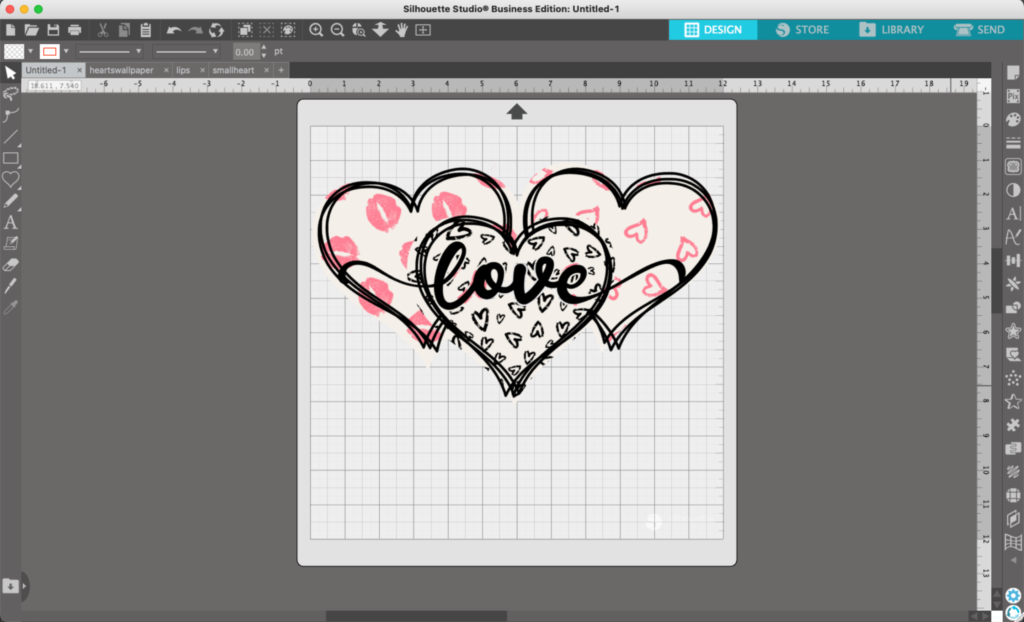Click the Deselect All icon
This screenshot has width=1024, height=622.
tap(266, 30)
